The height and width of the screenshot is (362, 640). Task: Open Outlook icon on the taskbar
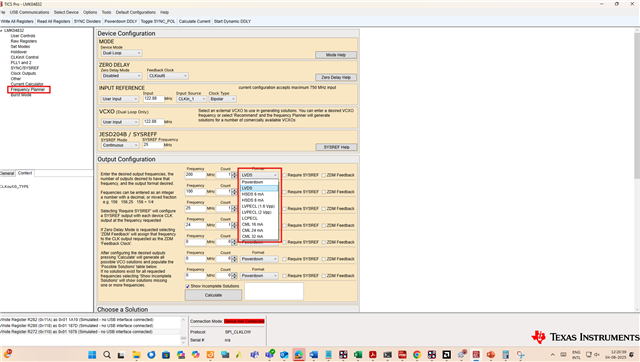click(x=284, y=355)
